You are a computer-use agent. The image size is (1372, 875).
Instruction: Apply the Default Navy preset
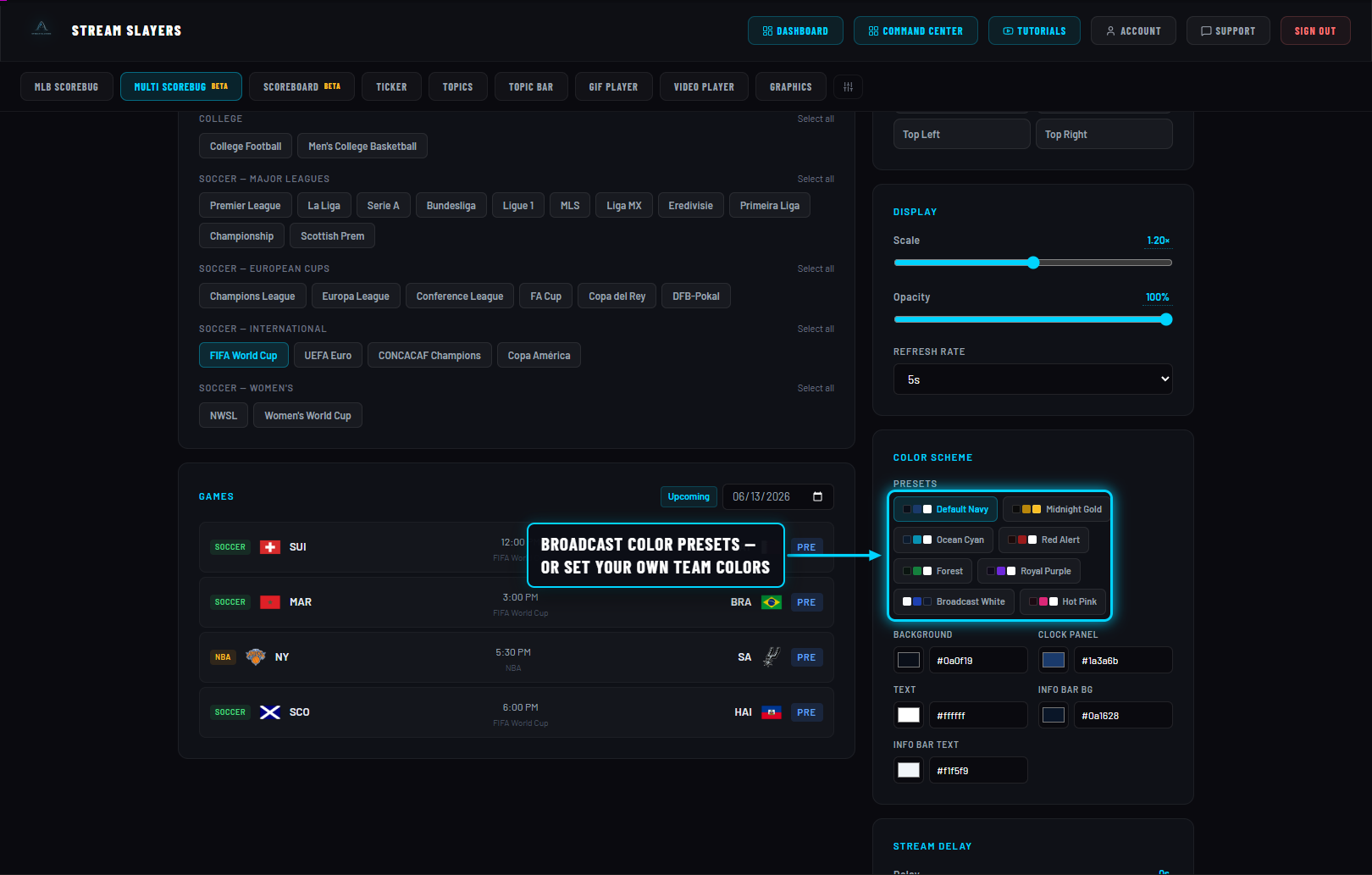[945, 509]
